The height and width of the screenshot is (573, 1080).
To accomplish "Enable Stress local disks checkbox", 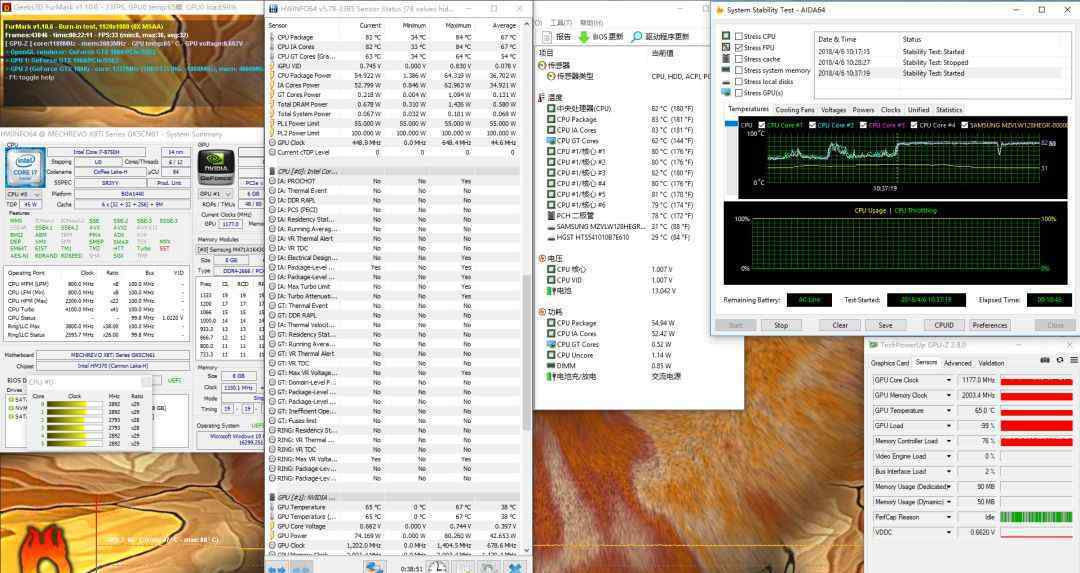I will coord(738,81).
